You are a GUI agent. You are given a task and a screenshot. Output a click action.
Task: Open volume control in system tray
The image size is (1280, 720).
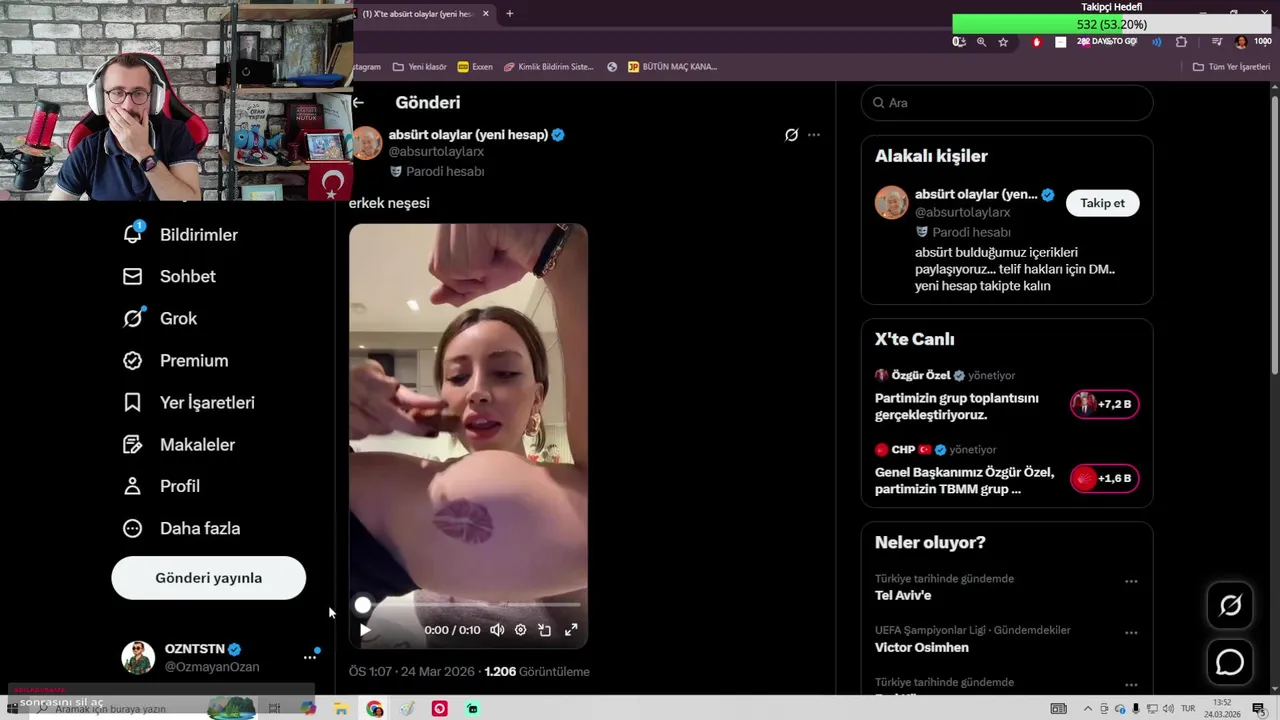click(1168, 709)
